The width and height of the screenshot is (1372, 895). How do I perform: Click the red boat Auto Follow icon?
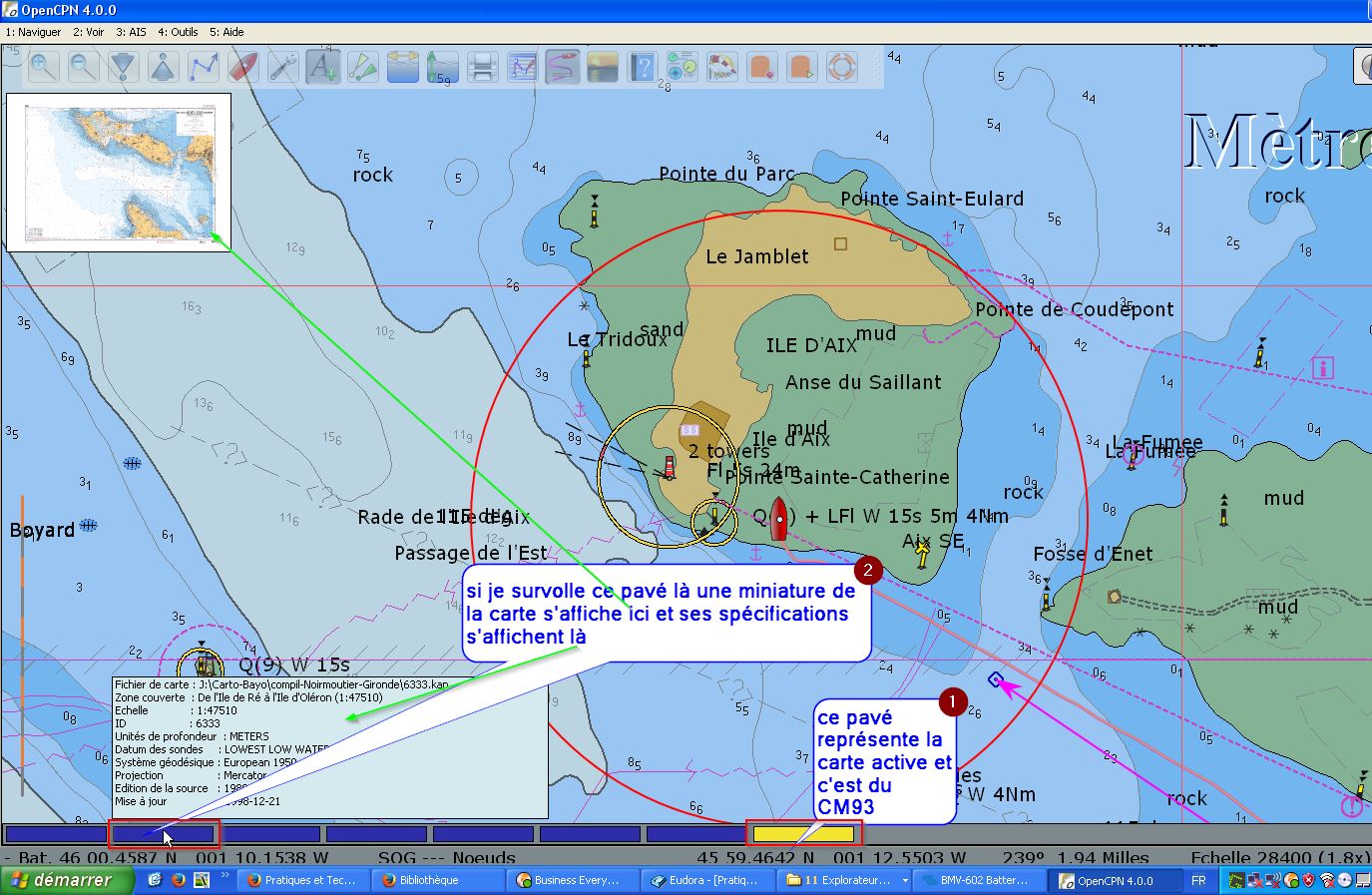pos(243,67)
